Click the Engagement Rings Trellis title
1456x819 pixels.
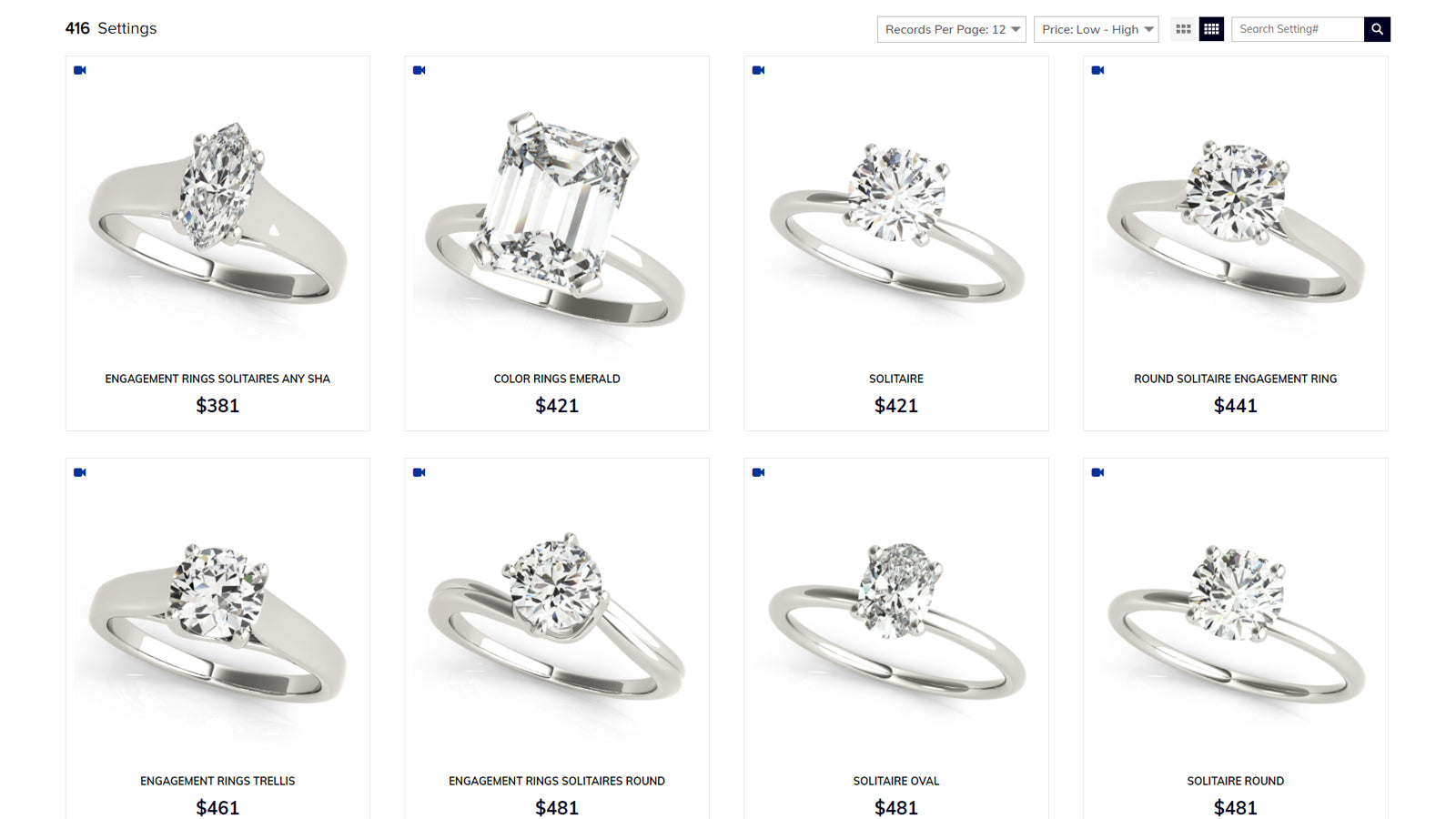pyautogui.click(x=217, y=781)
